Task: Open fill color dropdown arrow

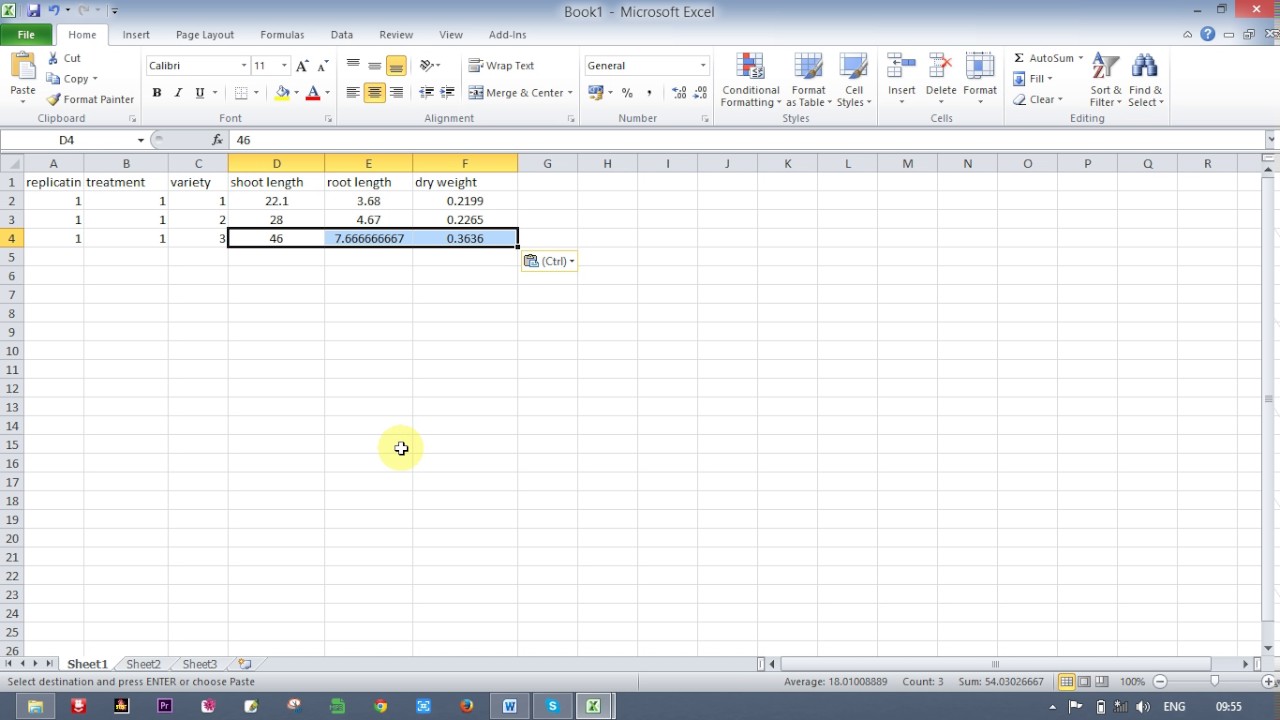Action: click(x=296, y=93)
